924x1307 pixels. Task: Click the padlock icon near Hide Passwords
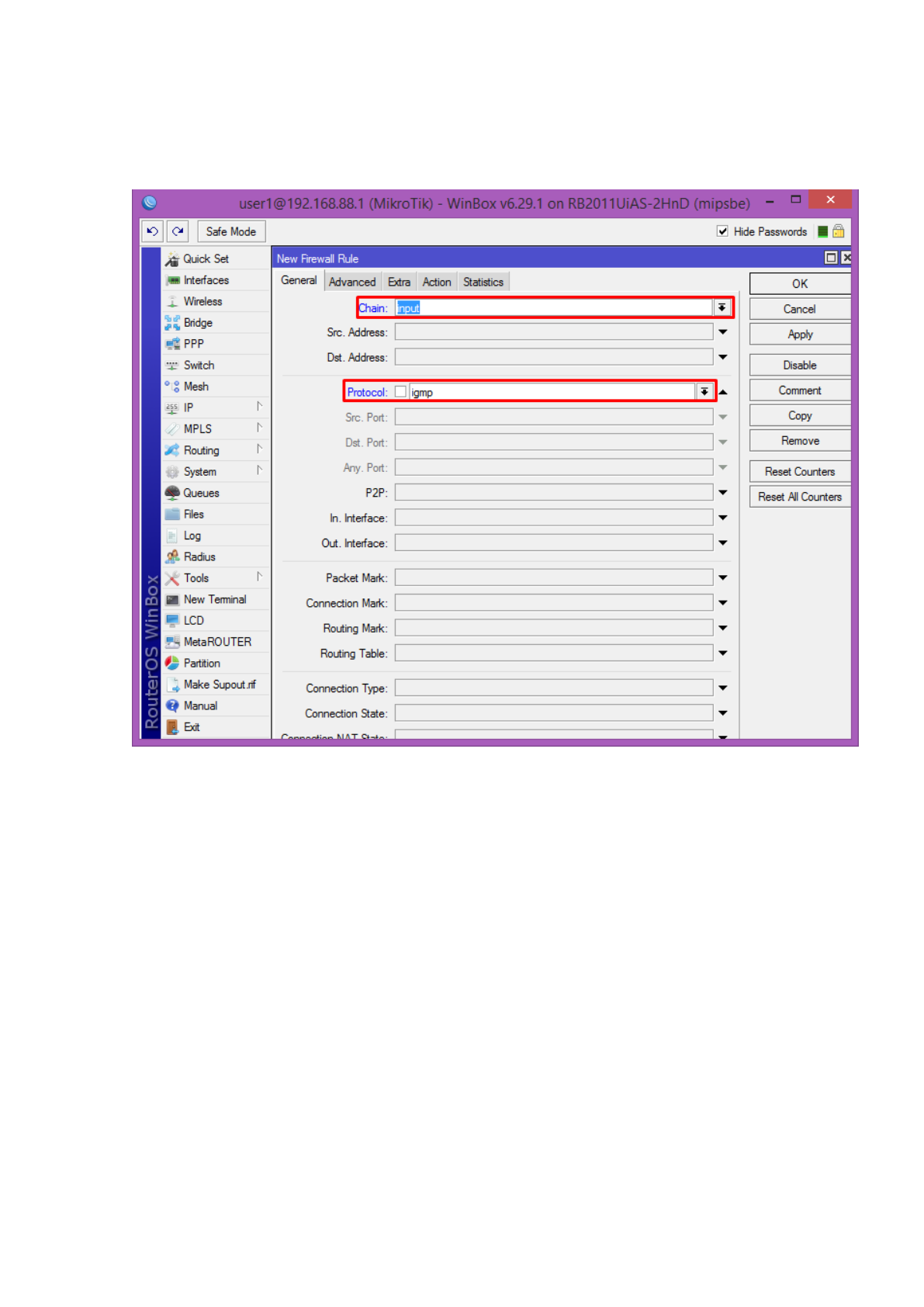pos(839,231)
